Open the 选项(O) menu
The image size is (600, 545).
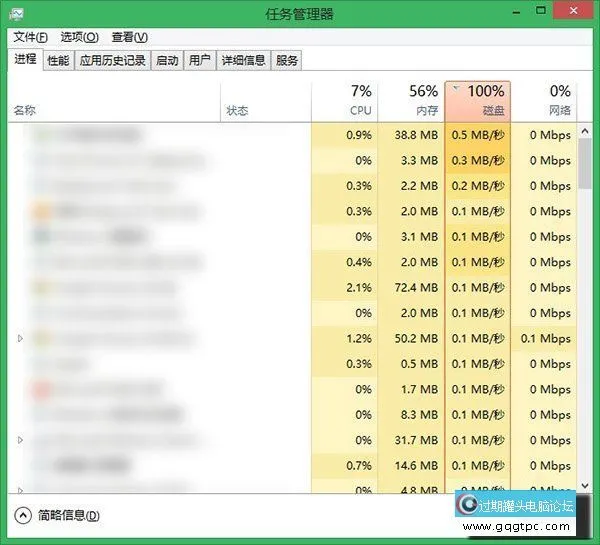(x=79, y=37)
